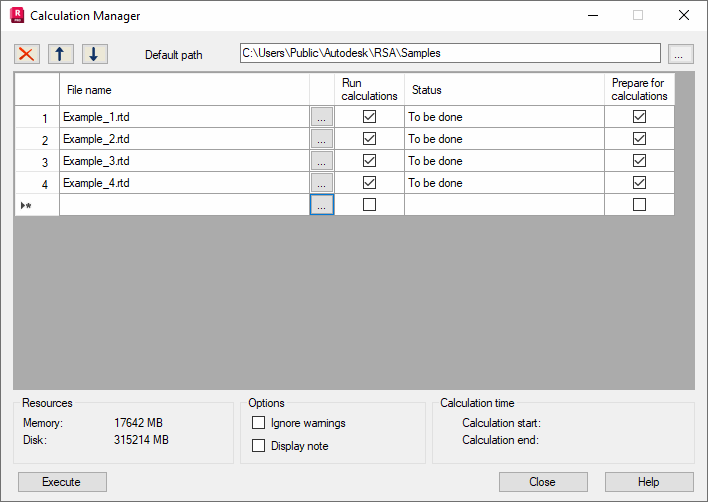Image resolution: width=708 pixels, height=502 pixels.
Task: Uncheck Prepare for calculations for Example_3.rtd
Action: tap(639, 160)
